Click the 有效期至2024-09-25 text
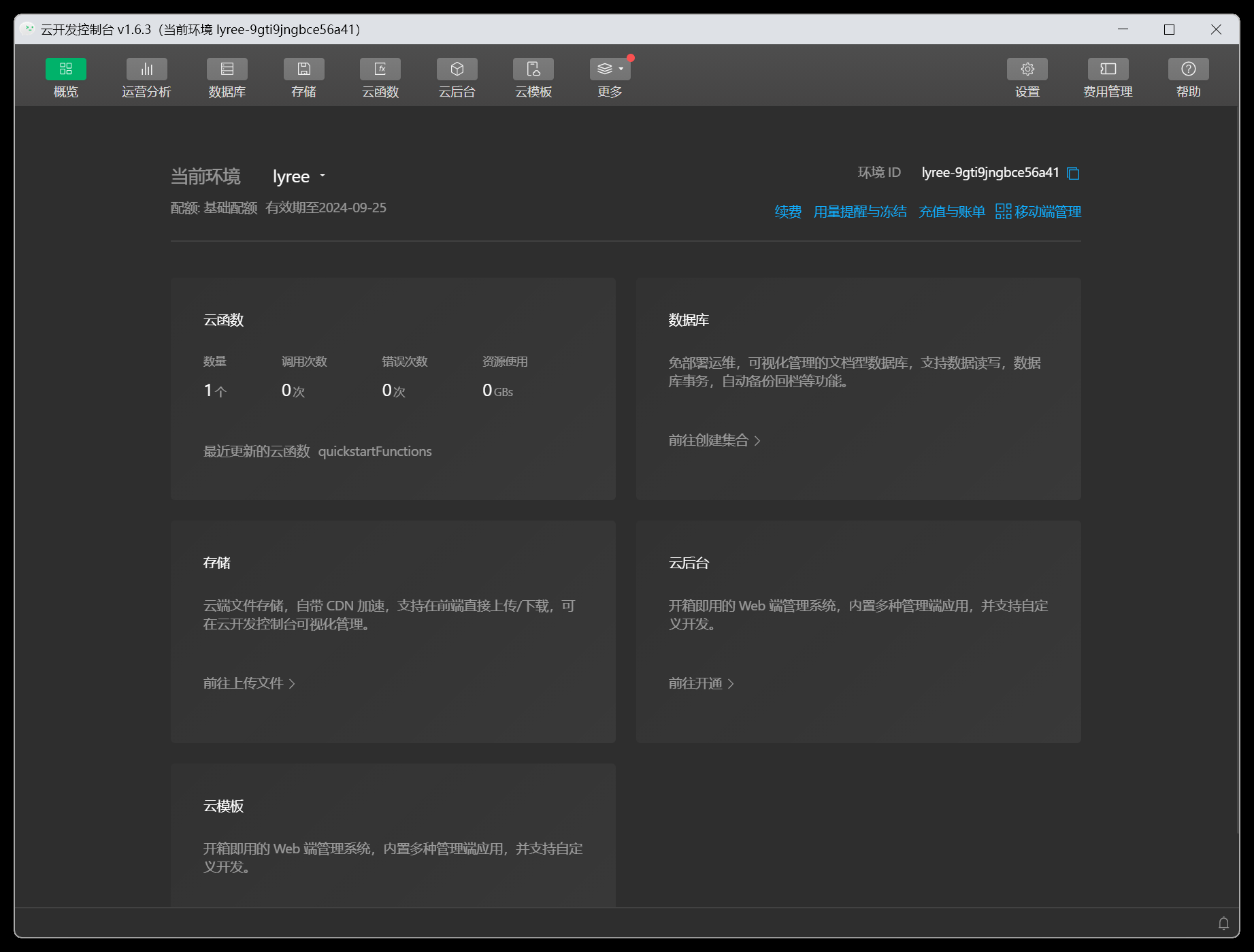 326,208
